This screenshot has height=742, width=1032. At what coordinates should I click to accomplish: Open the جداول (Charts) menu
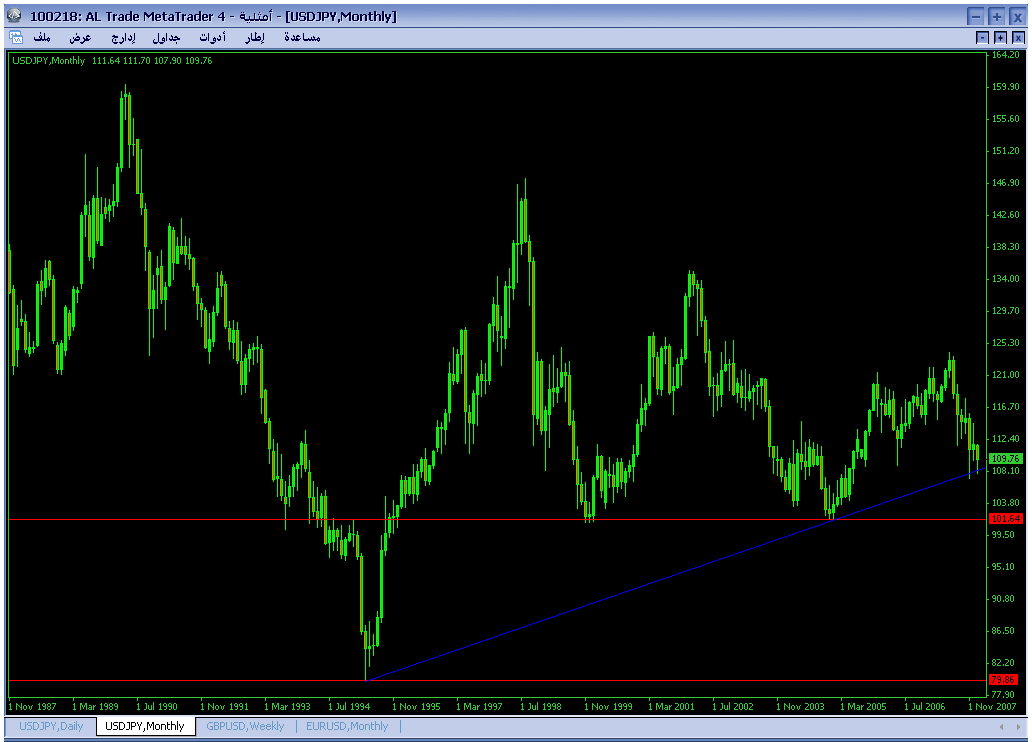166,37
